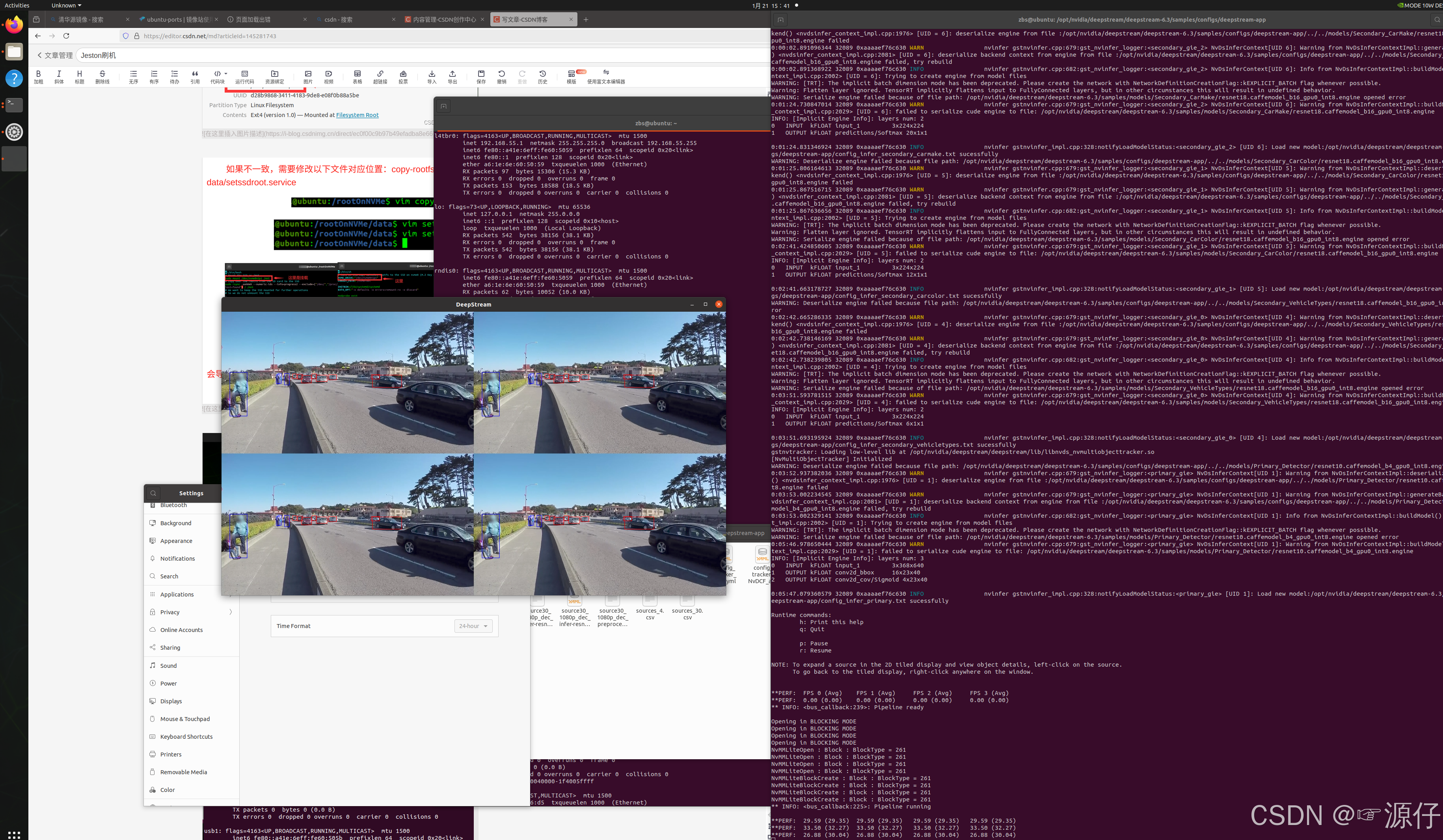Show Applications grid in dock
Image resolution: width=1443 pixels, height=840 pixels.
point(14,835)
